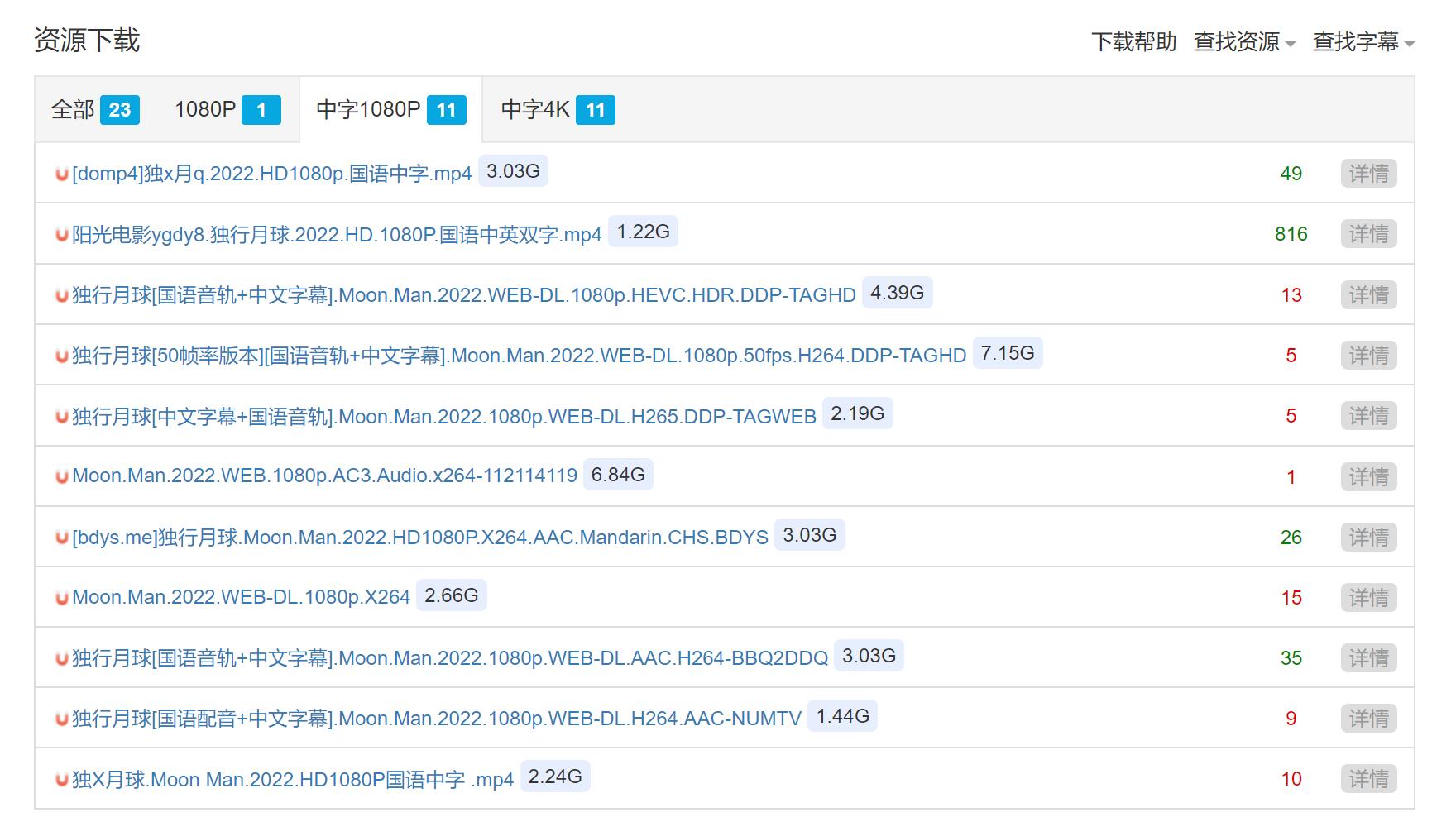Image resolution: width=1456 pixels, height=822 pixels.
Task: Open the HEVC.HDR.DDP-TAGHD download link
Action: (x=464, y=295)
